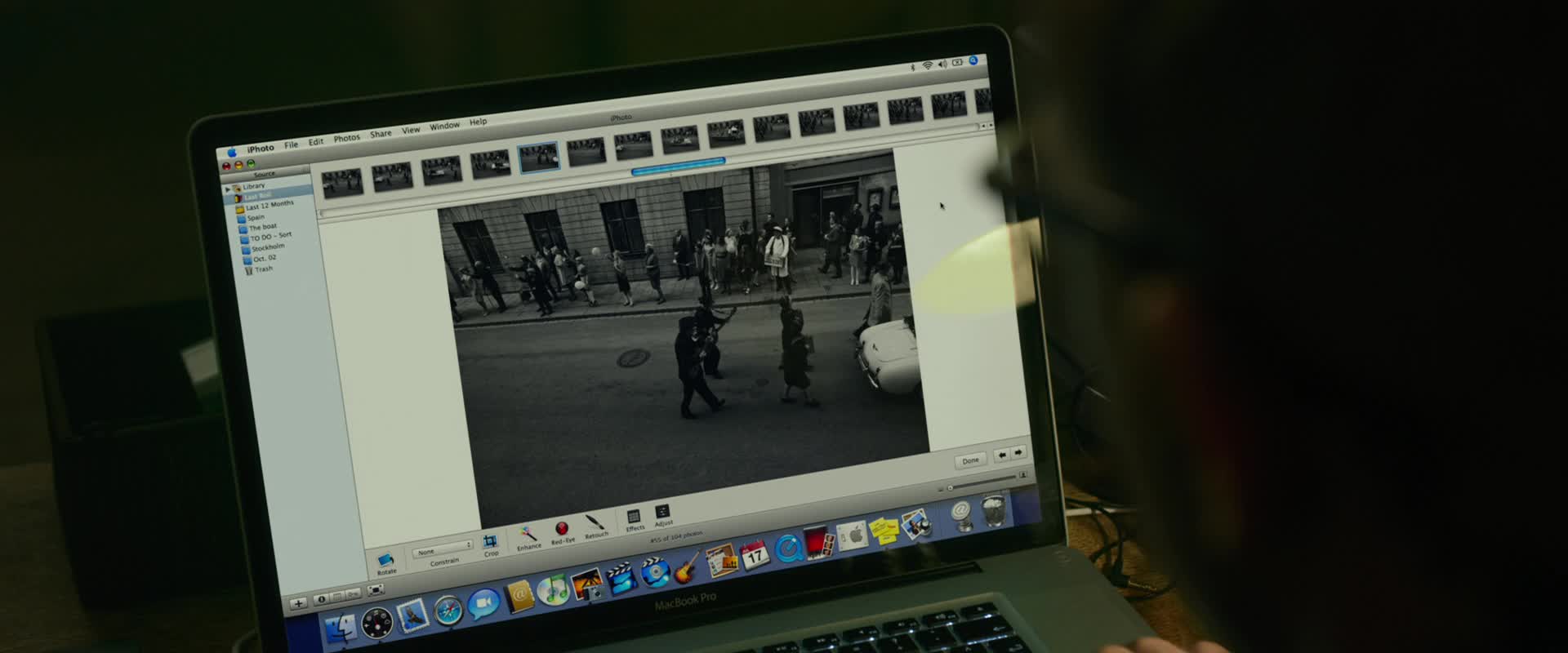1568x653 pixels.
Task: Open the Photos menu
Action: pyautogui.click(x=346, y=138)
